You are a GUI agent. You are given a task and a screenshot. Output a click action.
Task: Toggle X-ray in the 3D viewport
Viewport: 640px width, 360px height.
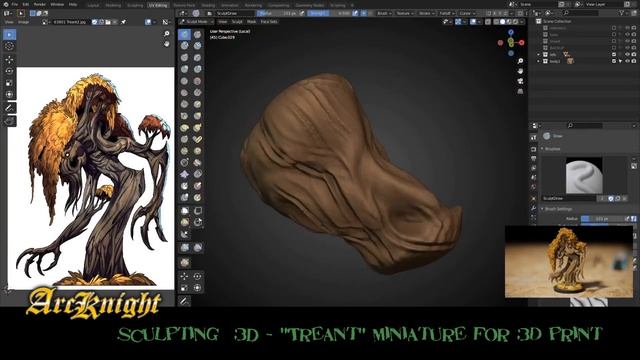[488, 22]
